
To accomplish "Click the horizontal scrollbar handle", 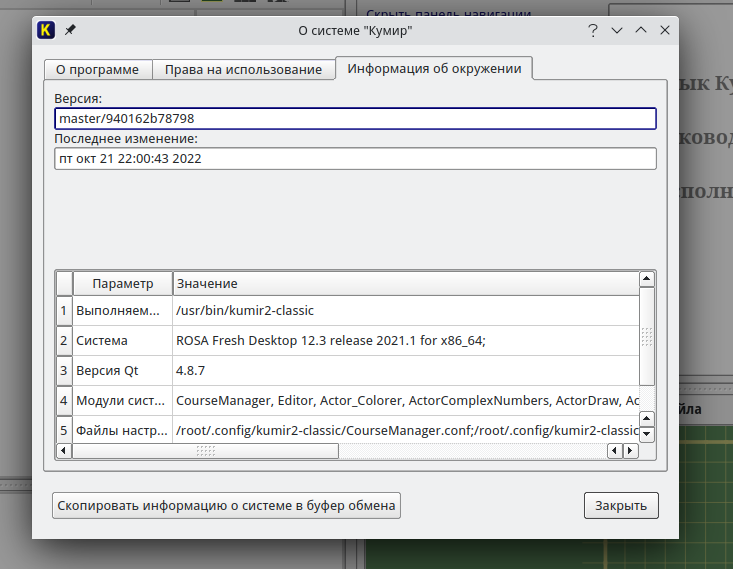I will click(x=206, y=451).
